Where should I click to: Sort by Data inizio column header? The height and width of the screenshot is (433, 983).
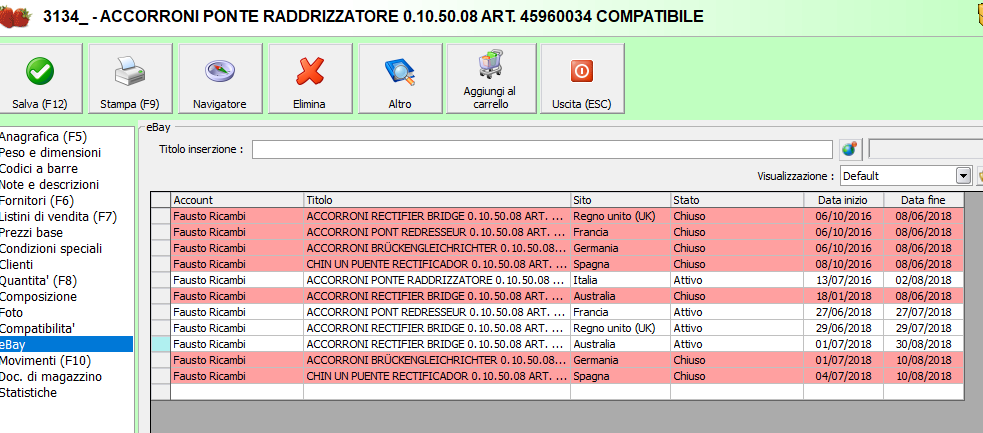[843, 200]
